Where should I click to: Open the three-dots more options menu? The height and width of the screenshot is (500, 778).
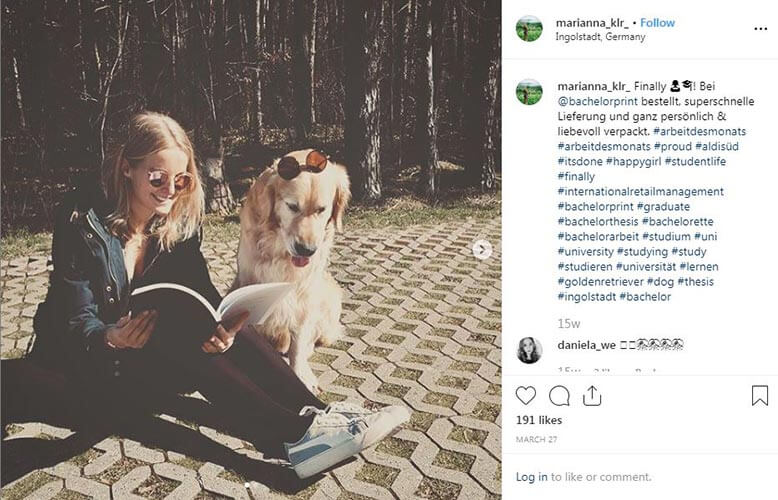coord(761,29)
